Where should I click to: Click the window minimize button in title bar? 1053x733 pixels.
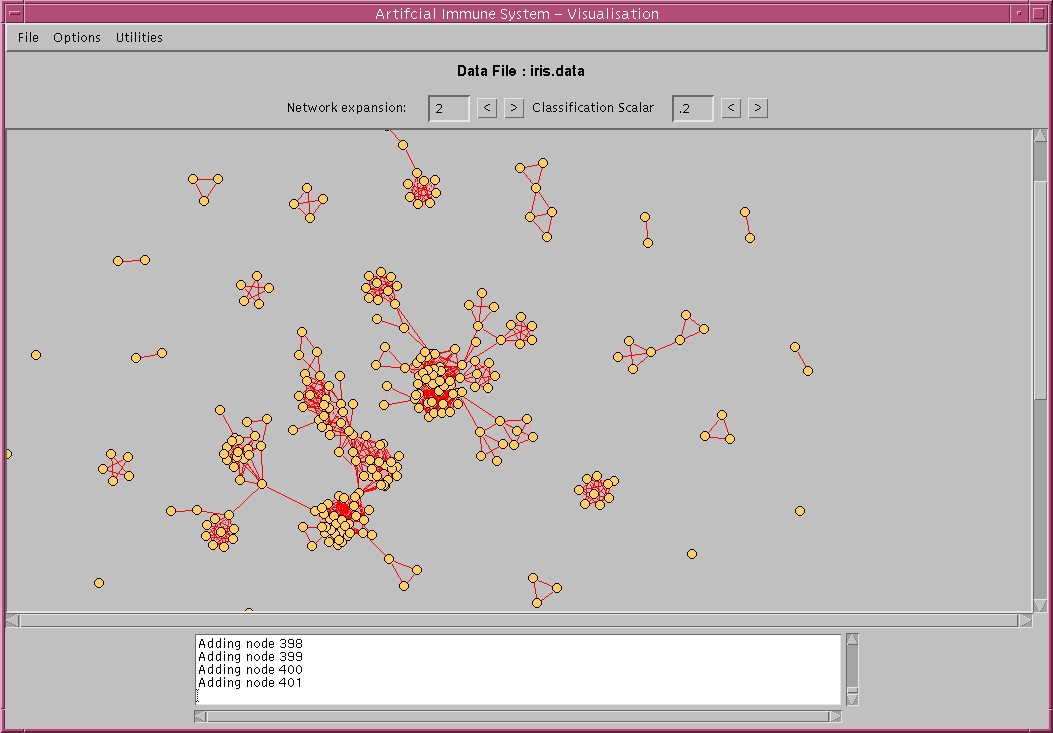1019,12
